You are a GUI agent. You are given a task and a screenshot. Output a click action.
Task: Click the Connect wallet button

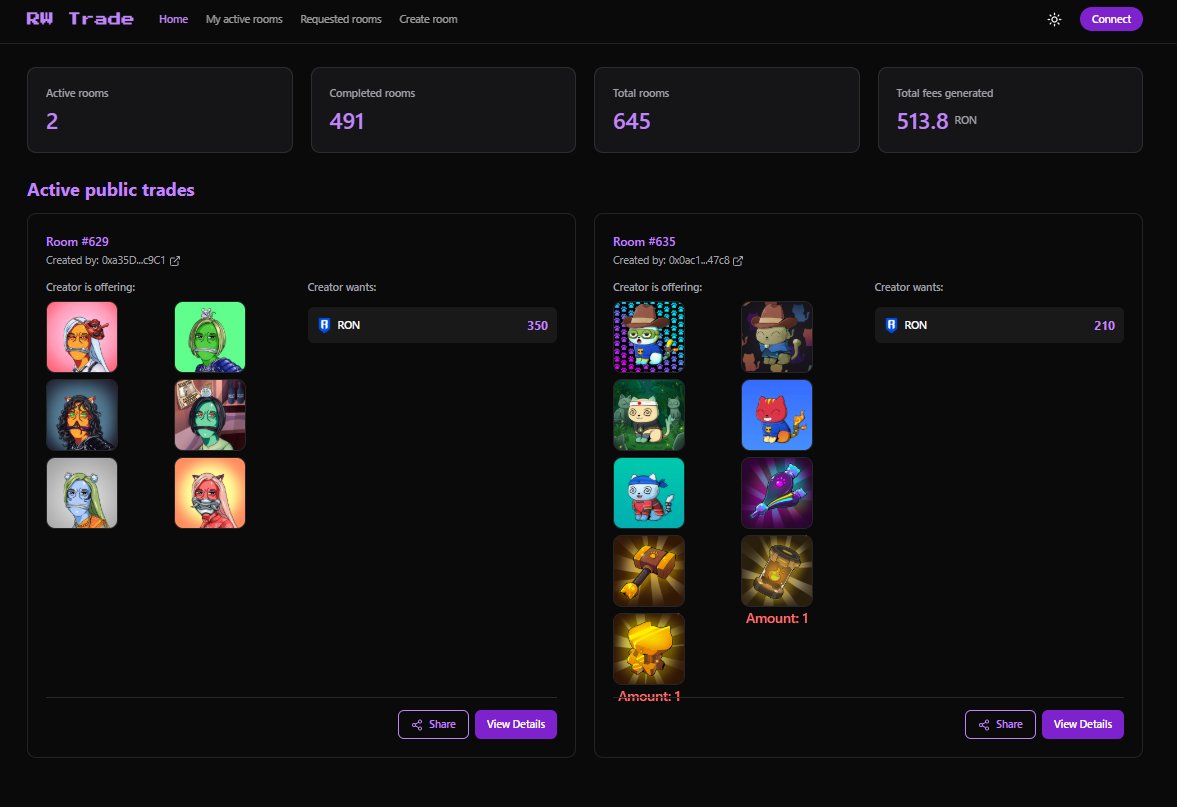(1111, 20)
